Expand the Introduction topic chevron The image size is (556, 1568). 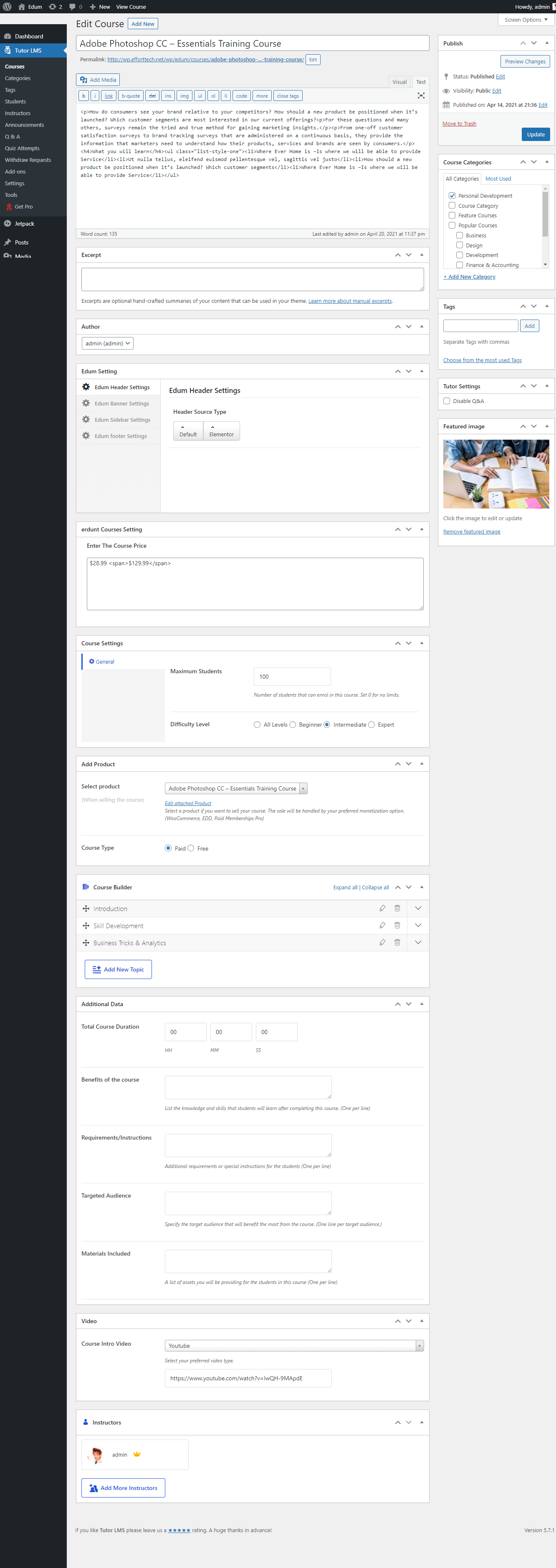[418, 908]
